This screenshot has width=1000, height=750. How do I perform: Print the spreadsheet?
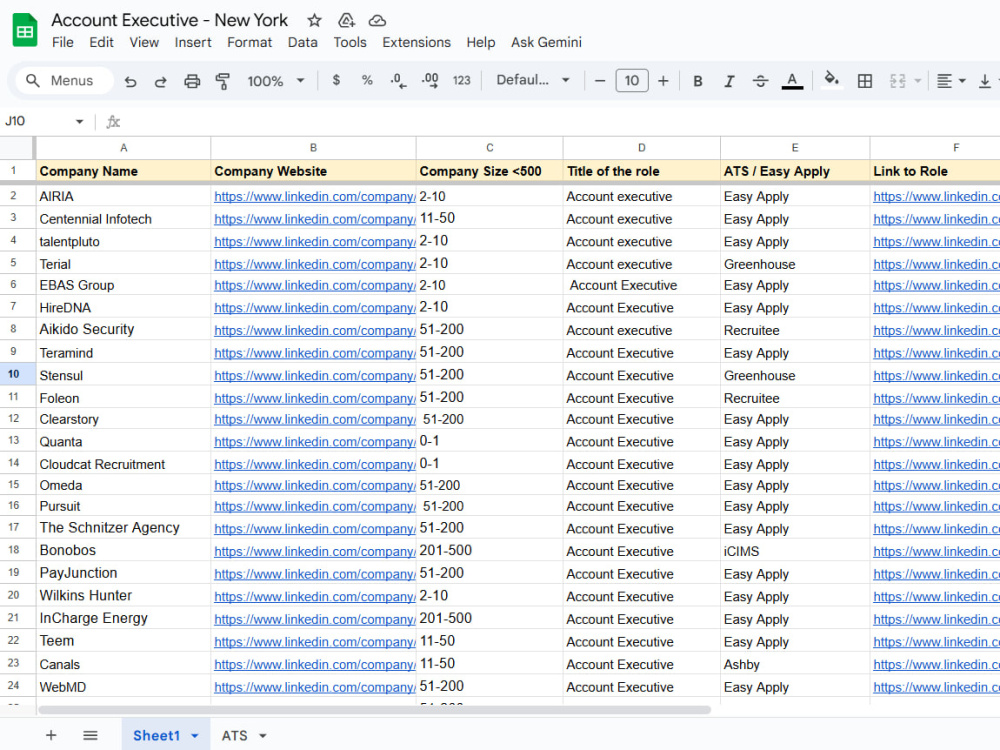click(192, 81)
